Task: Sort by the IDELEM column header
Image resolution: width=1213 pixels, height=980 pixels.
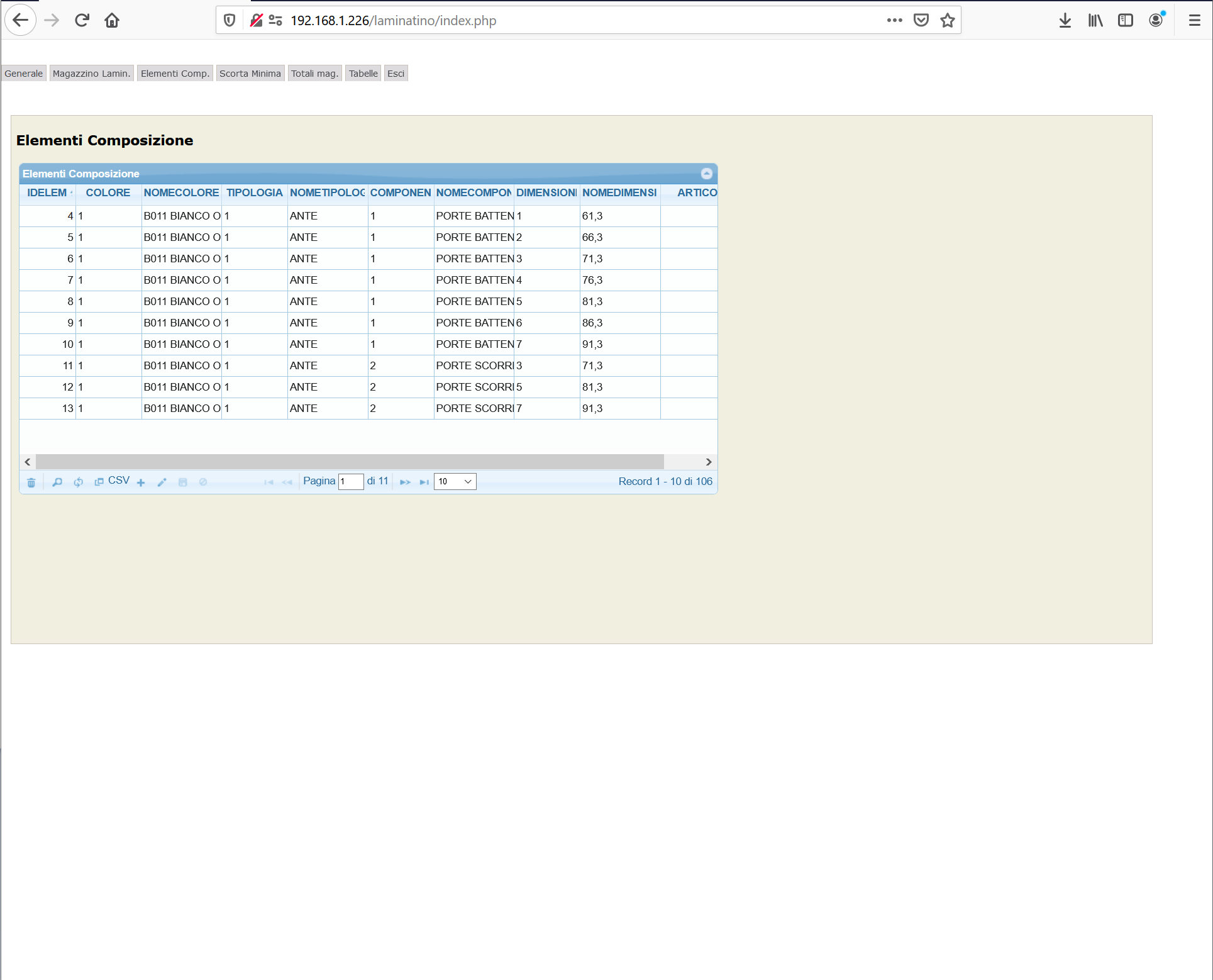Action: pyautogui.click(x=47, y=193)
